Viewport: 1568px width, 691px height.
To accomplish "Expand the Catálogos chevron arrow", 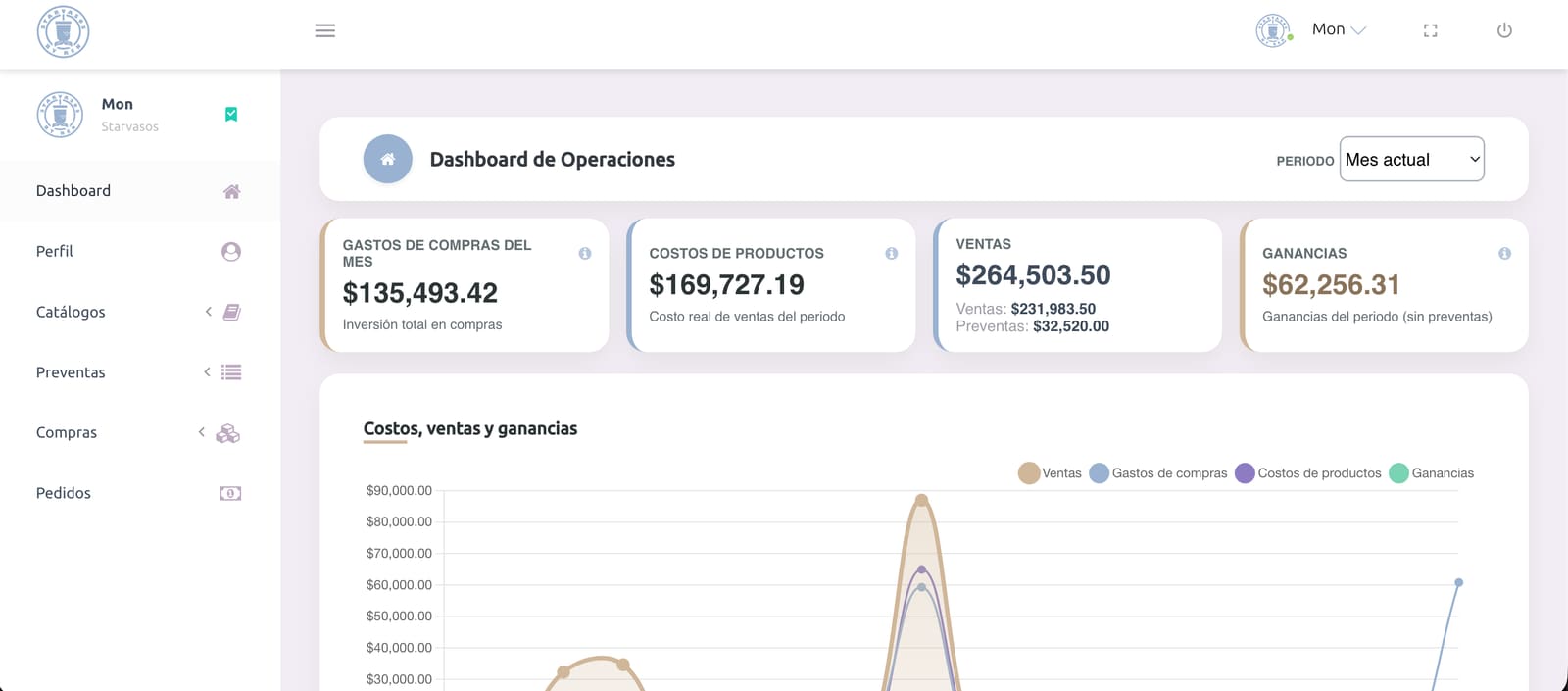I will 208,312.
